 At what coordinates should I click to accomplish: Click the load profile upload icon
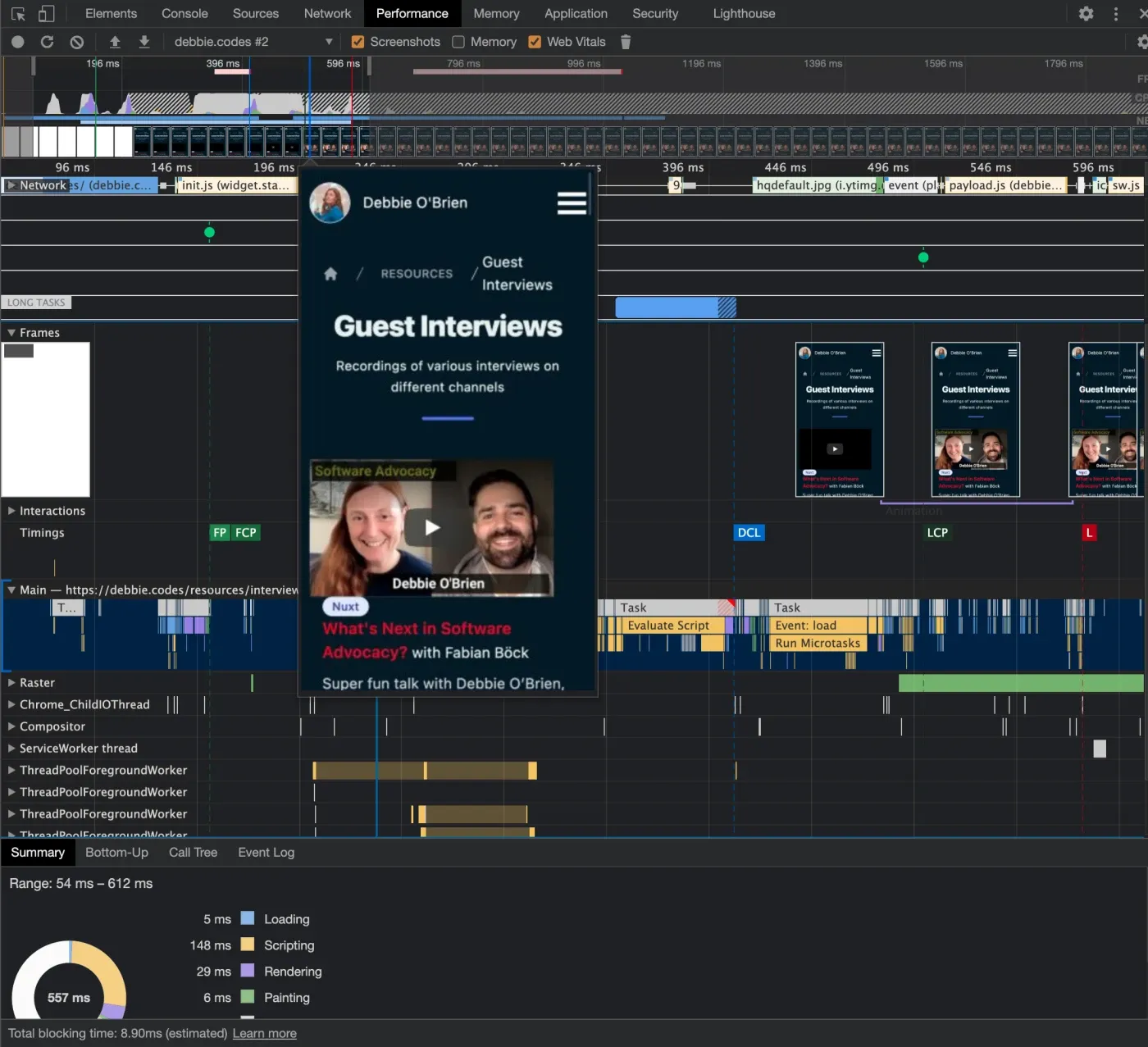click(115, 42)
